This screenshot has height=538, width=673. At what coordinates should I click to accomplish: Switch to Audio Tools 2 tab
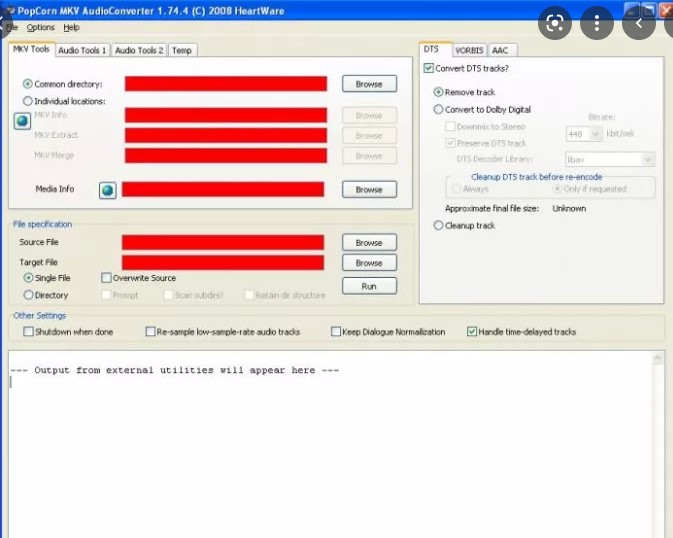(139, 50)
